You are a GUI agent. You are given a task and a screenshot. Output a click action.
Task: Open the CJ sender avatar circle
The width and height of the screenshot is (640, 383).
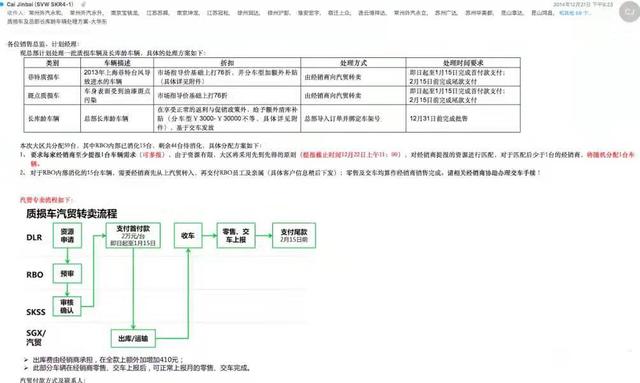[629, 11]
